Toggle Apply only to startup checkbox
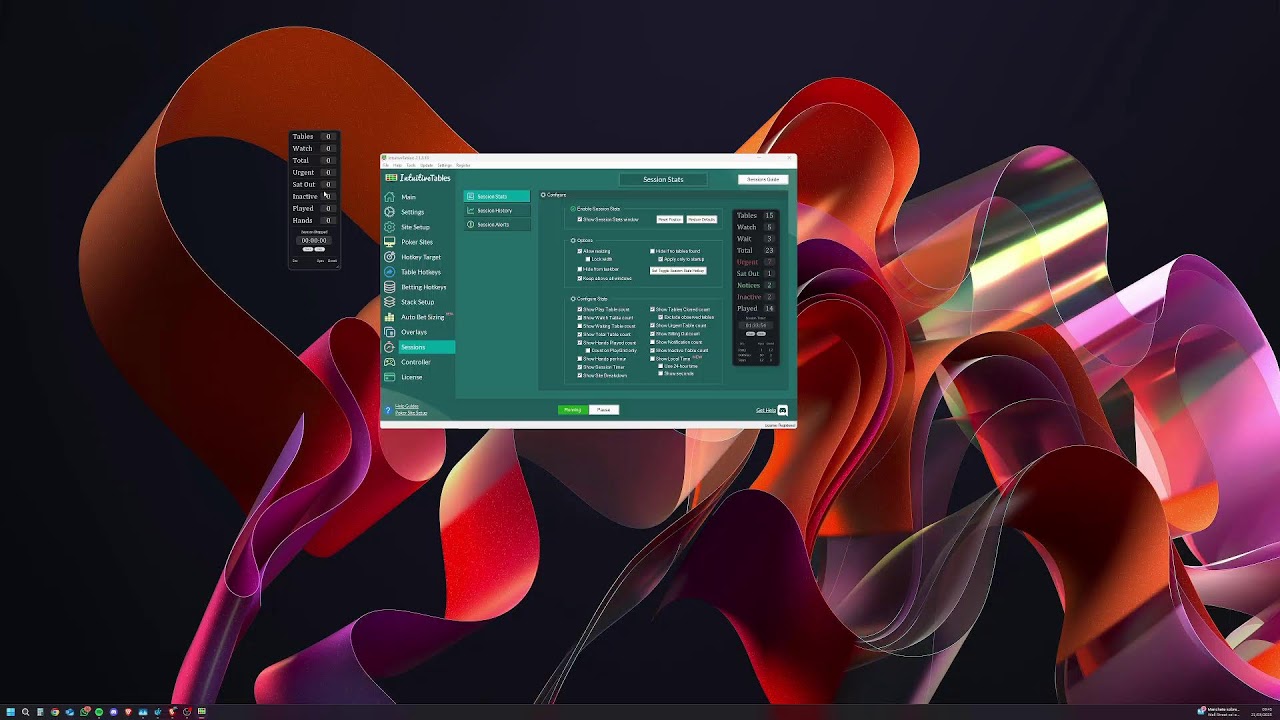This screenshot has height=720, width=1280. (661, 259)
